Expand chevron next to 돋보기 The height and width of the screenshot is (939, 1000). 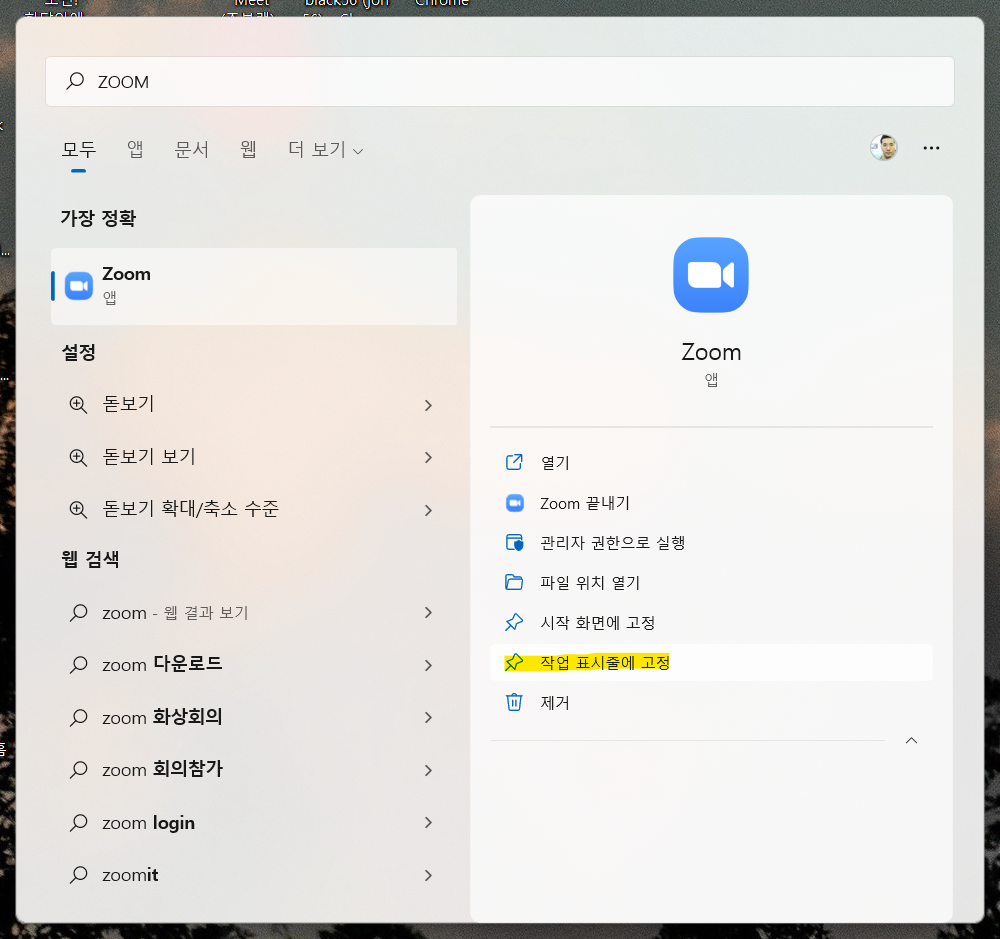(429, 405)
